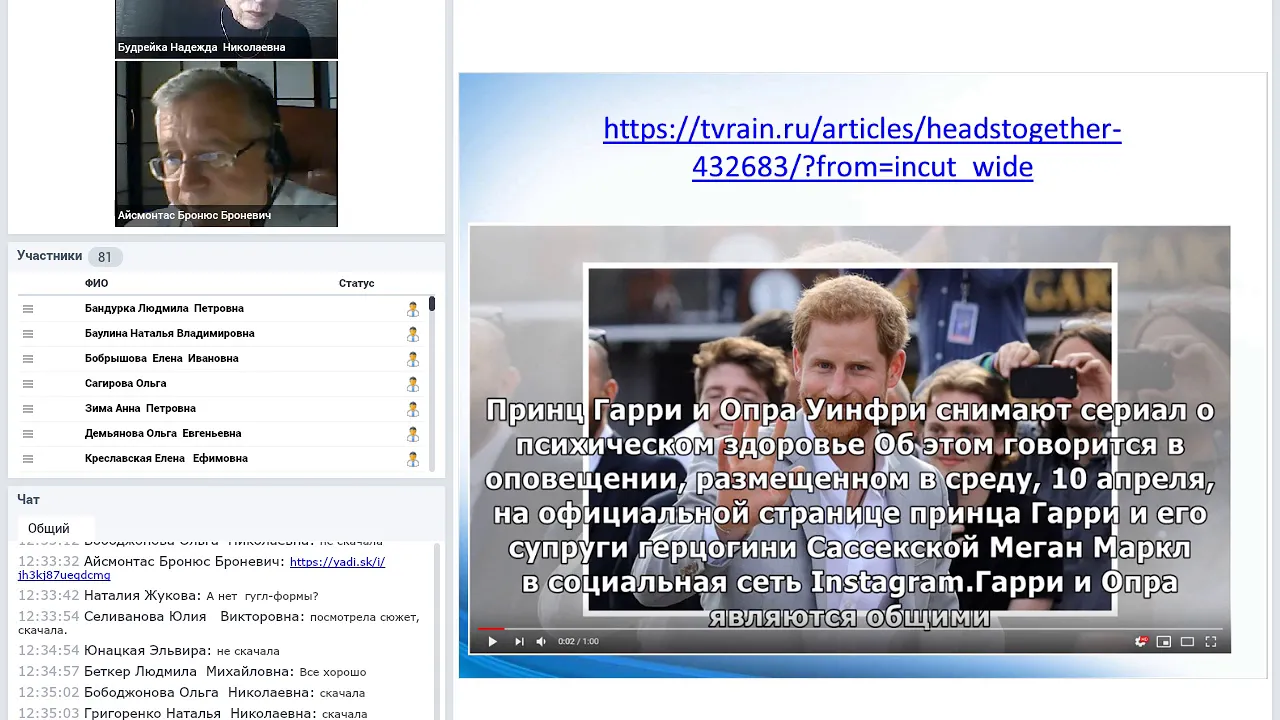Click the Чат panel title
This screenshot has height=720, width=1280.
(x=28, y=499)
